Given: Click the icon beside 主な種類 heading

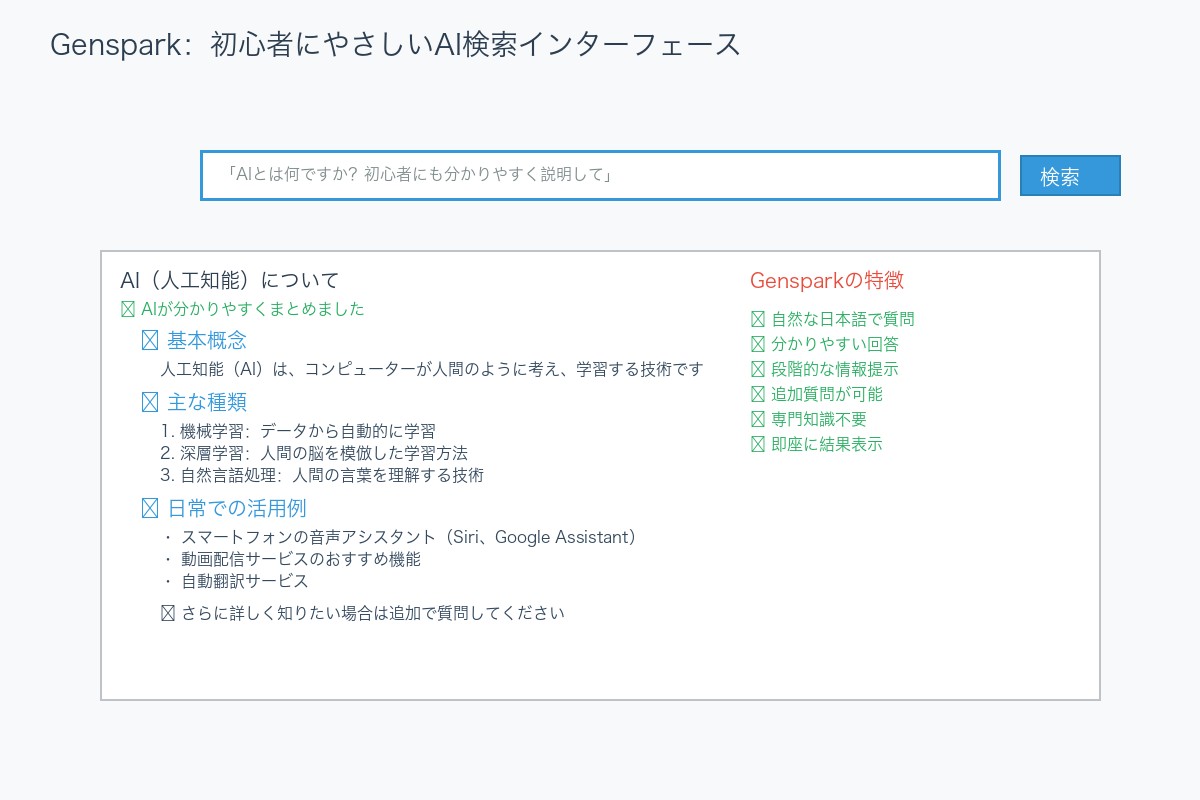Looking at the screenshot, I should click(x=150, y=403).
